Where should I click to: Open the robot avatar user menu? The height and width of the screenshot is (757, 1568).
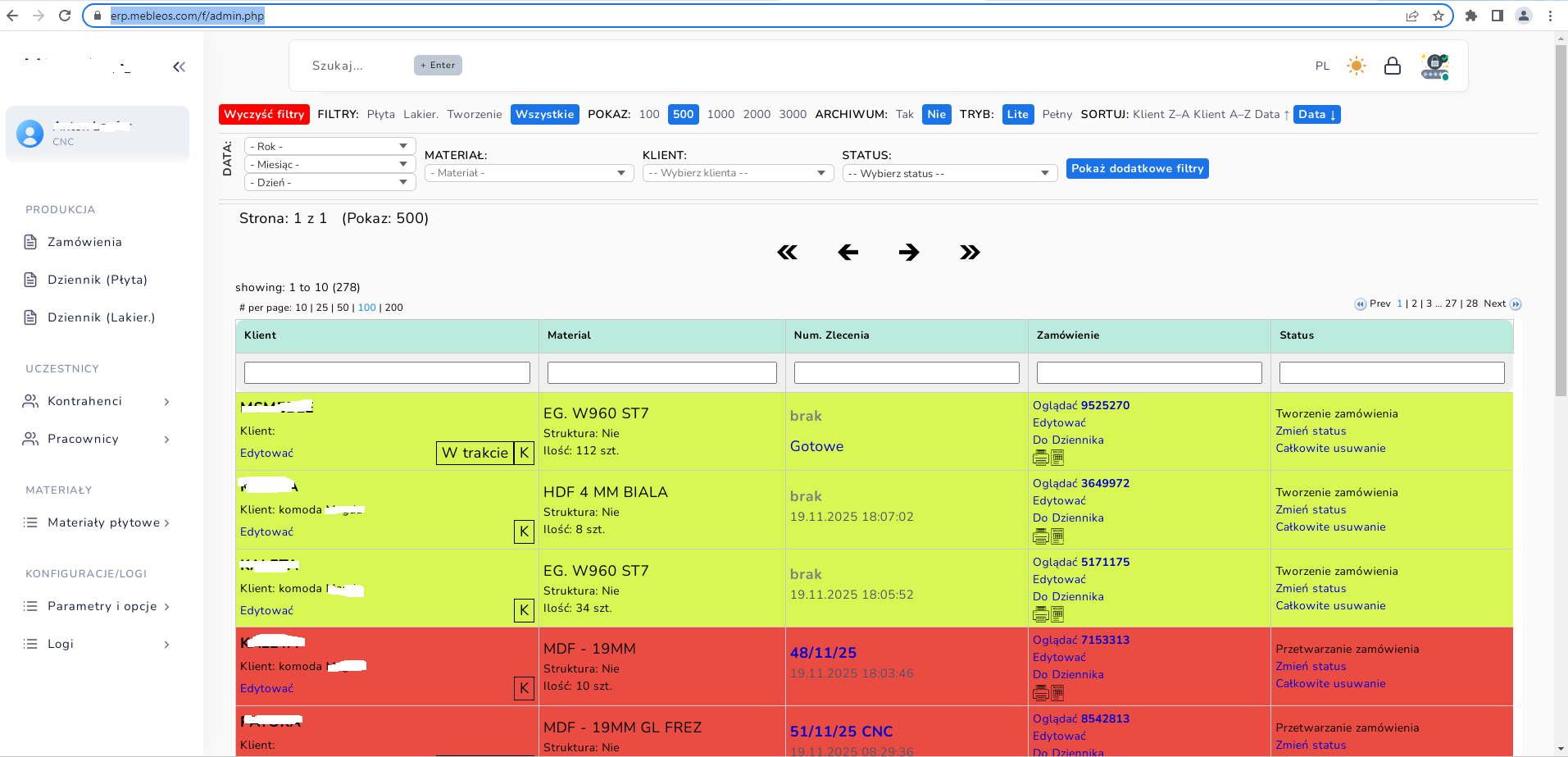pyautogui.click(x=1434, y=66)
